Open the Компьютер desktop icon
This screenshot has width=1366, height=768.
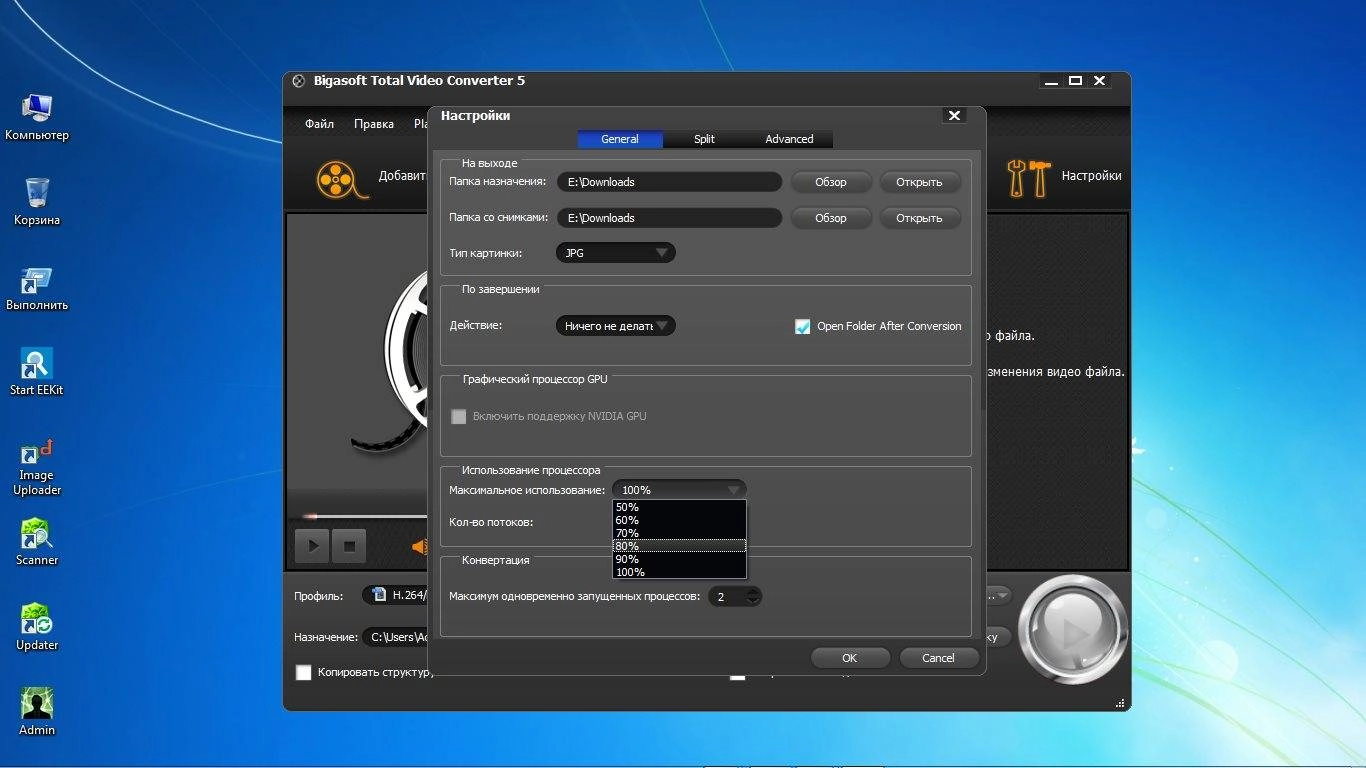click(37, 117)
